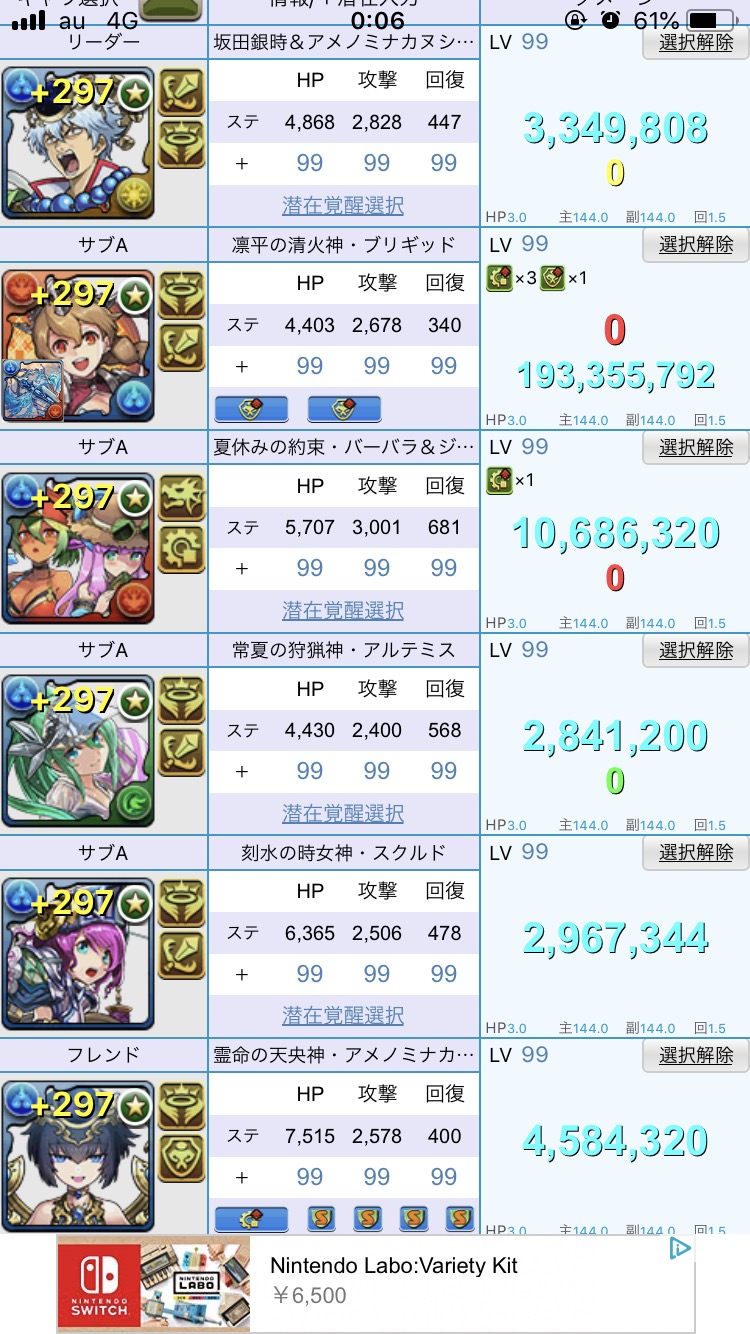The width and height of the screenshot is (750, 1334).
Task: Open Skuld's 潜在覚醒選択 link
Action: pyautogui.click(x=343, y=1015)
